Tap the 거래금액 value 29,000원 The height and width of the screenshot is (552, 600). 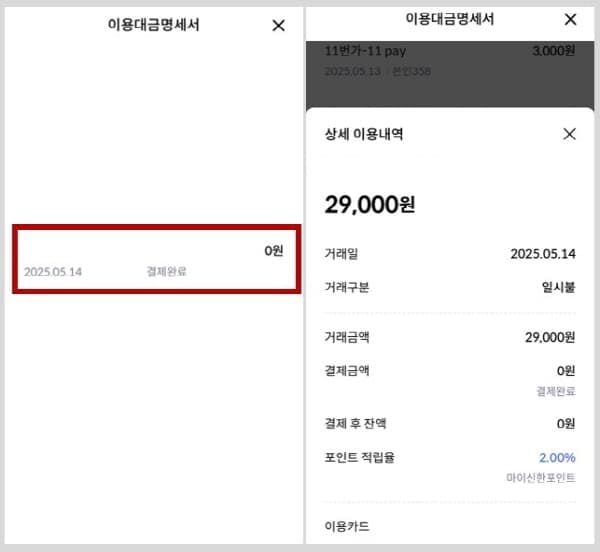(550, 337)
